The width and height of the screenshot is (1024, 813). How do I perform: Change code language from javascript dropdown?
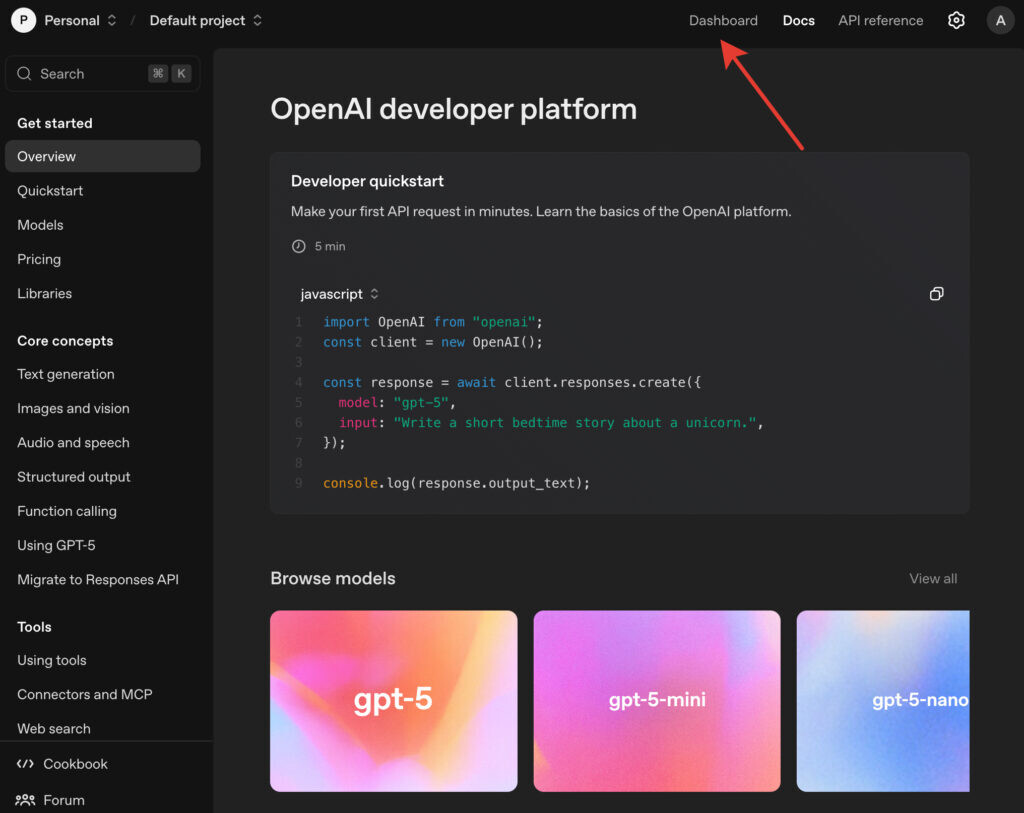pyautogui.click(x=340, y=294)
